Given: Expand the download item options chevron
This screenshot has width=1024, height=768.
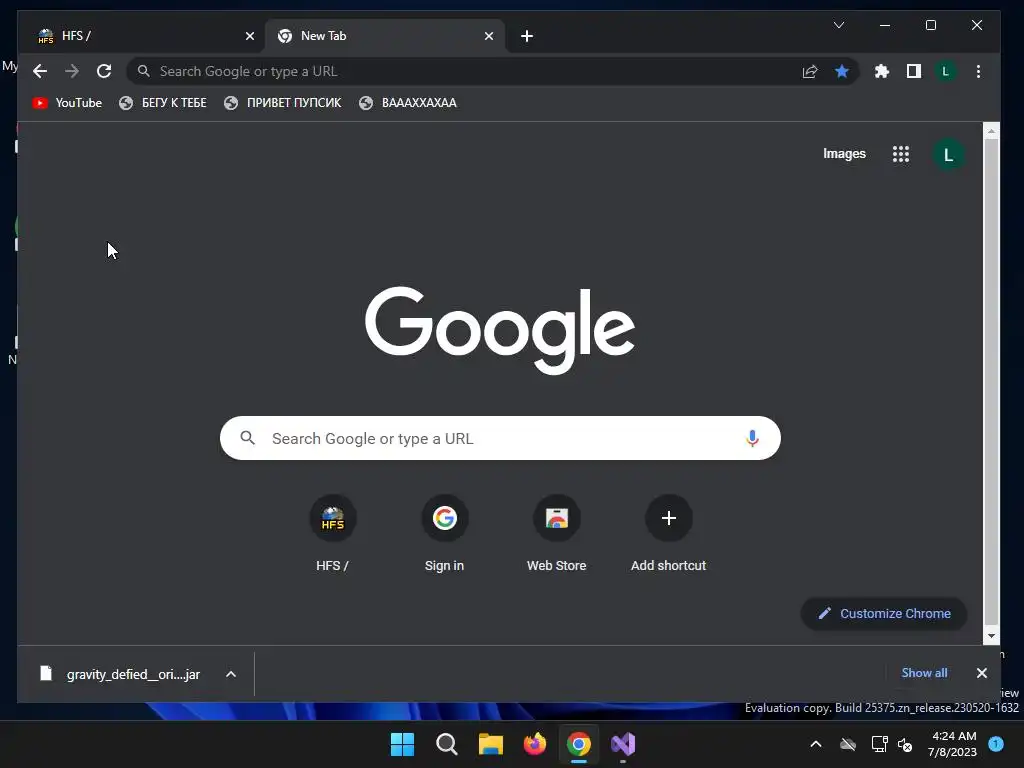Looking at the screenshot, I should [x=231, y=674].
